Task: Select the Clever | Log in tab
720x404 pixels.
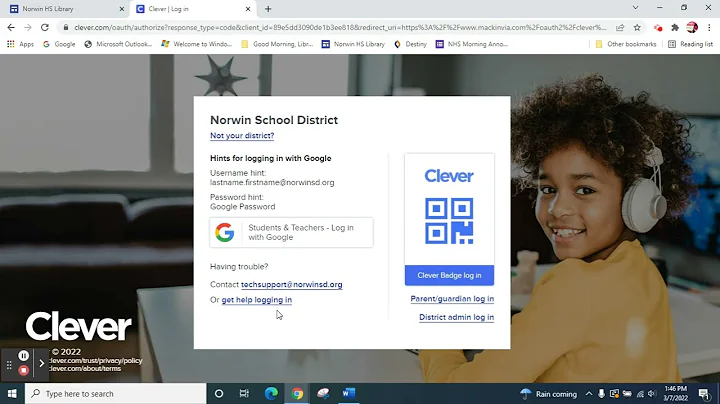Action: coord(188,9)
